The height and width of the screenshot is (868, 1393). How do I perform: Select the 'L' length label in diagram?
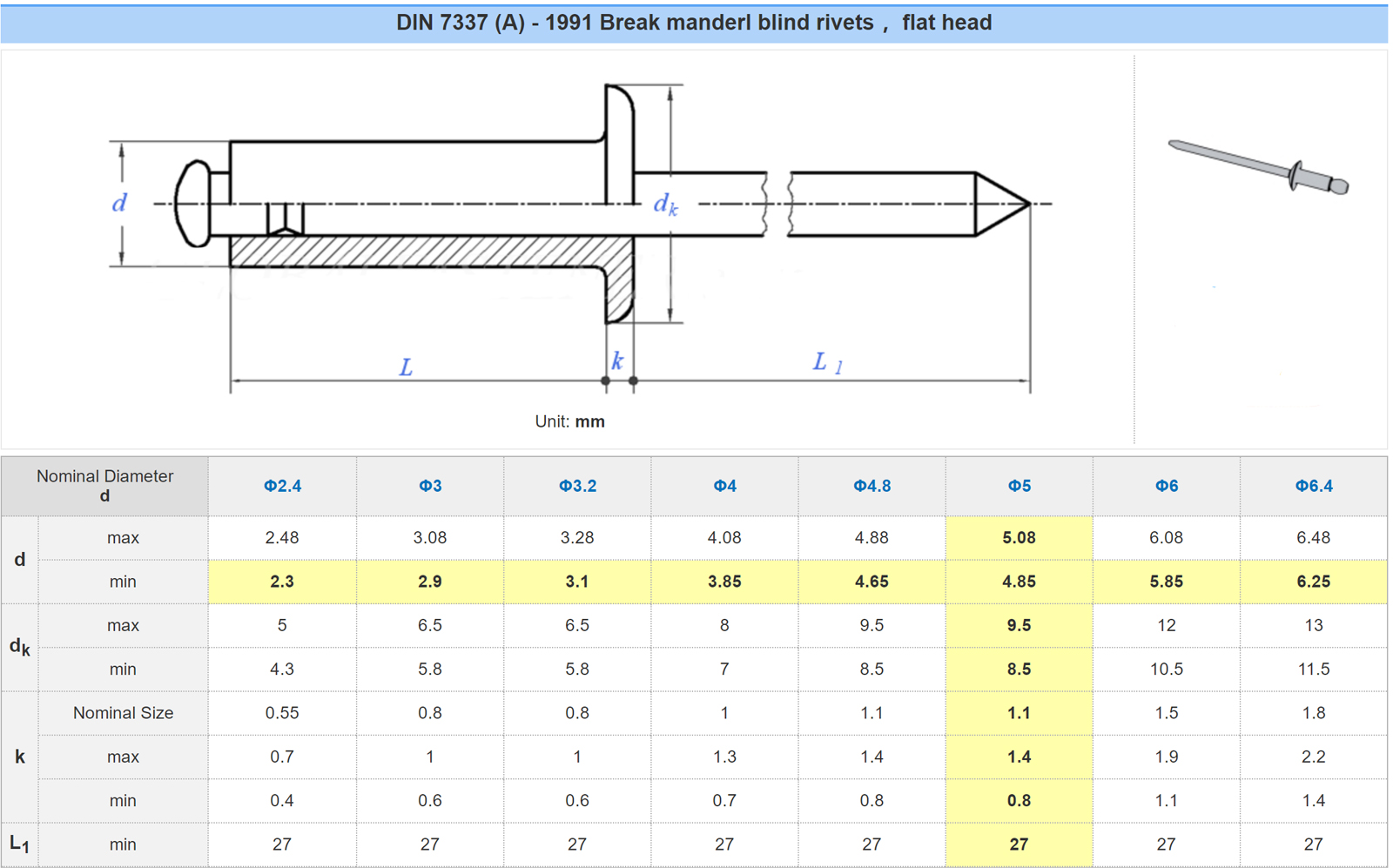click(406, 367)
